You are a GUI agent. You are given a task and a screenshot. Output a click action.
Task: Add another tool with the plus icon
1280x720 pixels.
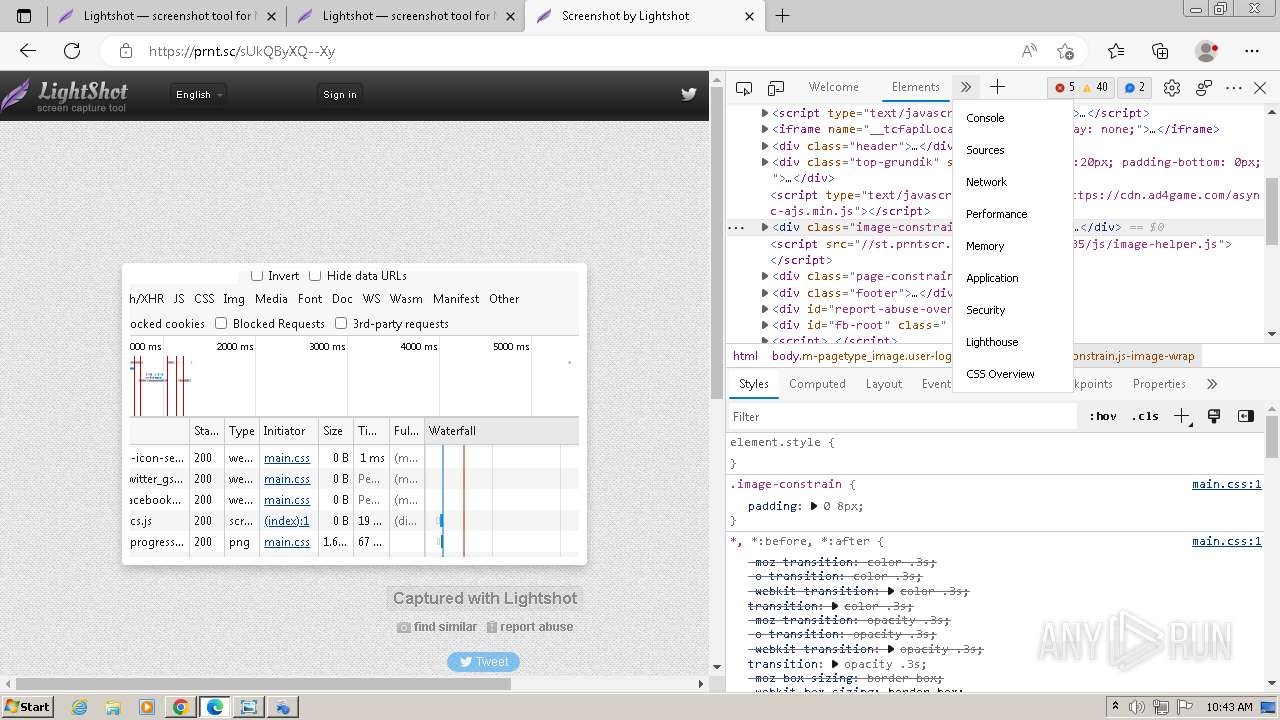tap(997, 87)
